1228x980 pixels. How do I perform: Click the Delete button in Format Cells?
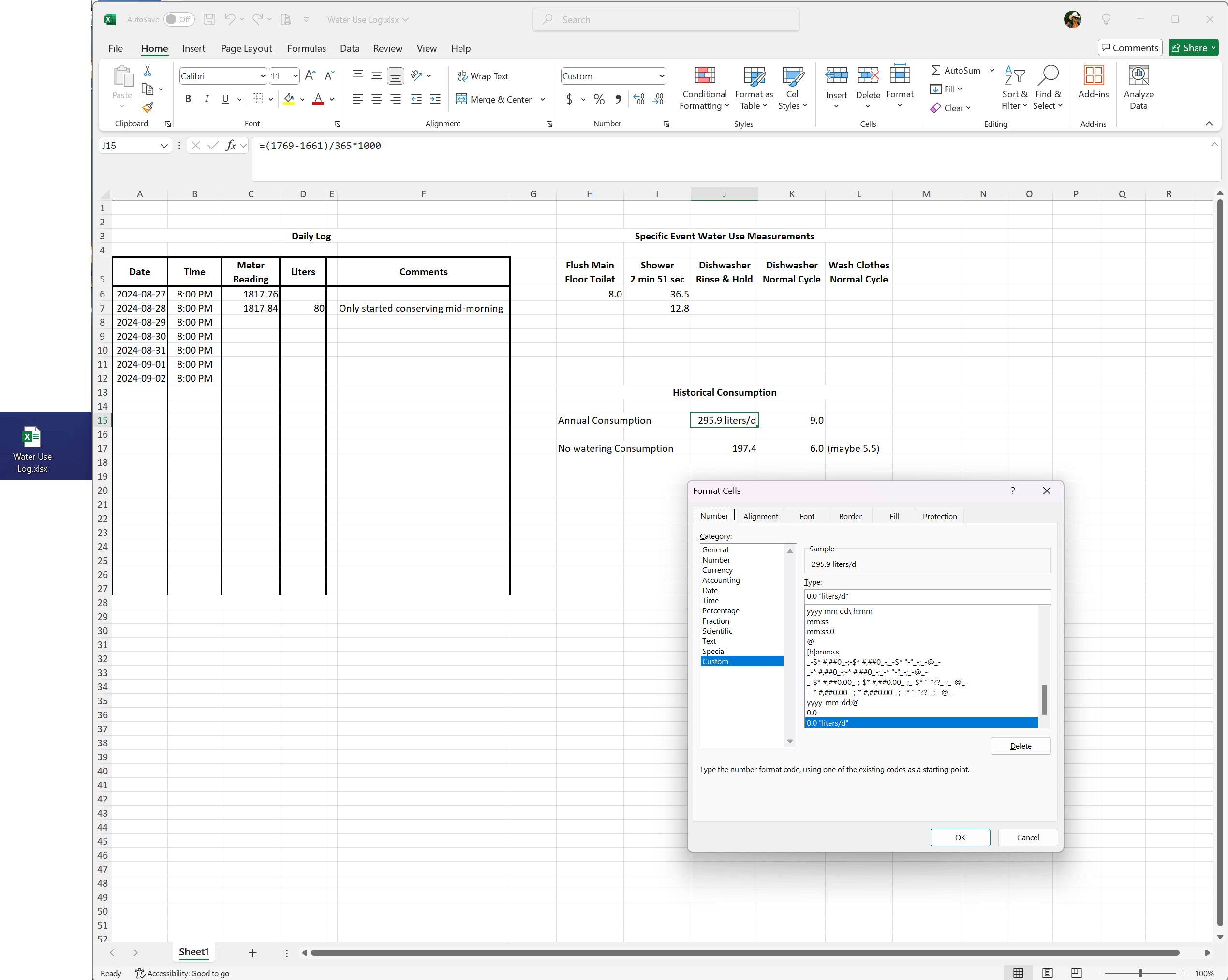pyautogui.click(x=1020, y=746)
